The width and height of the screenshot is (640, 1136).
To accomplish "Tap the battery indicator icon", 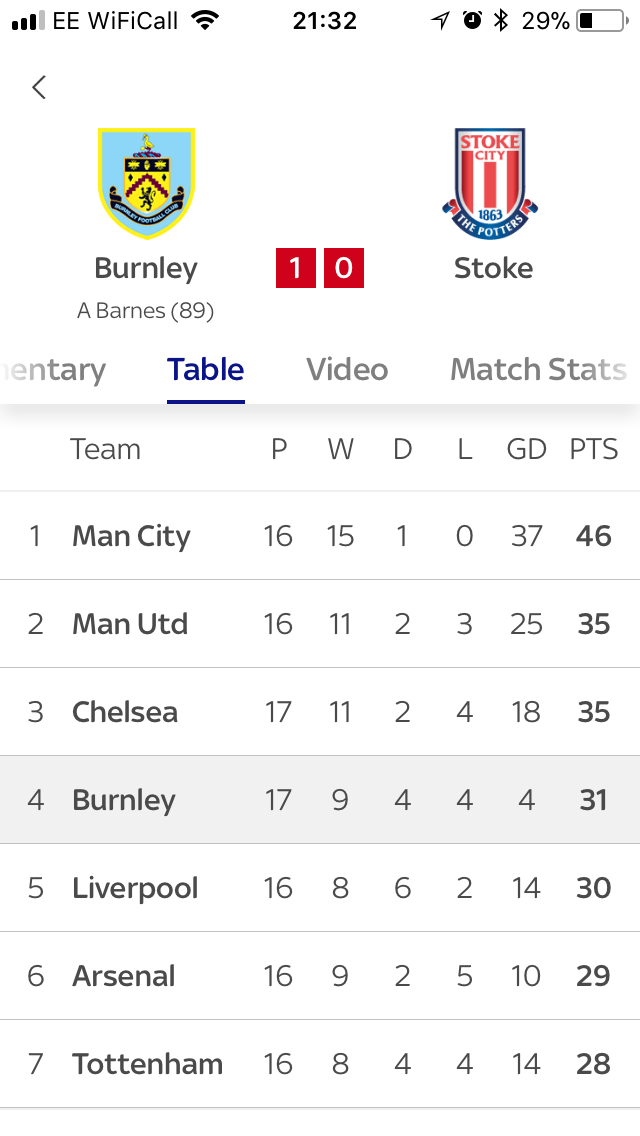I will tap(602, 20).
